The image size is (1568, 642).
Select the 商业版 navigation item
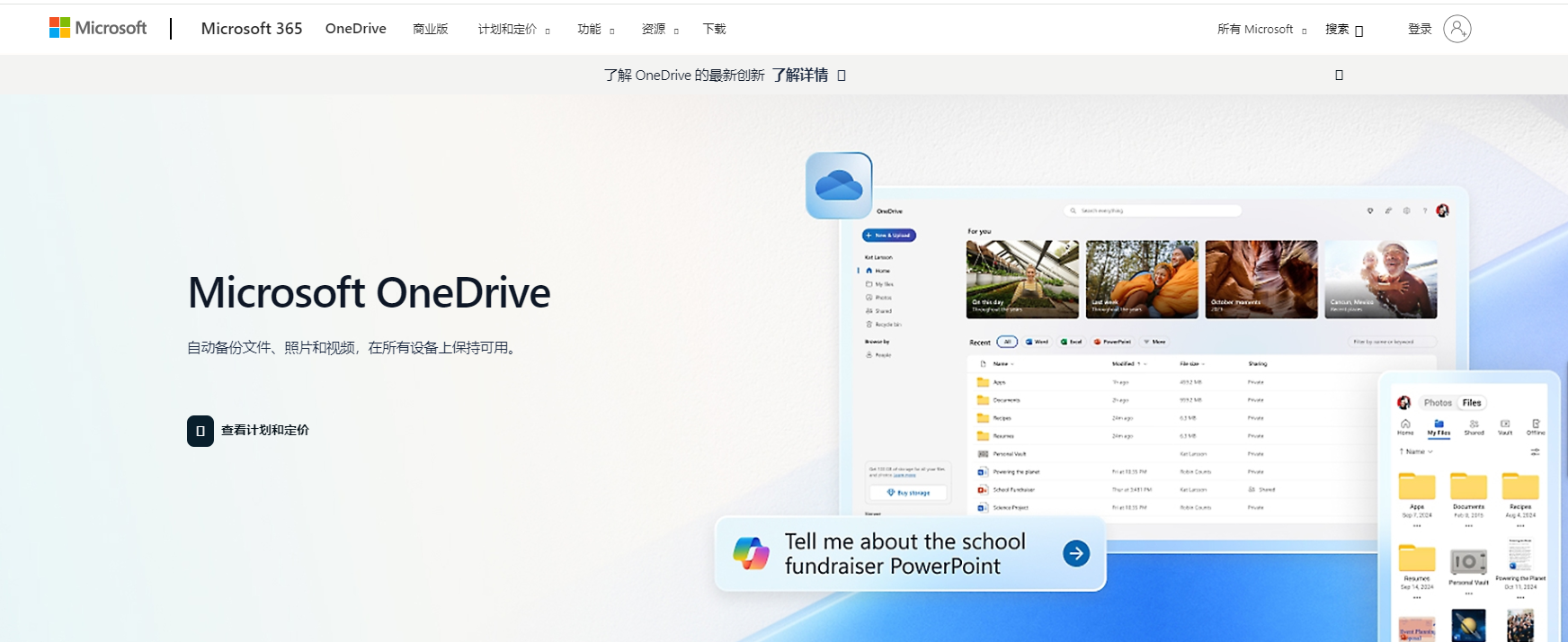point(431,29)
